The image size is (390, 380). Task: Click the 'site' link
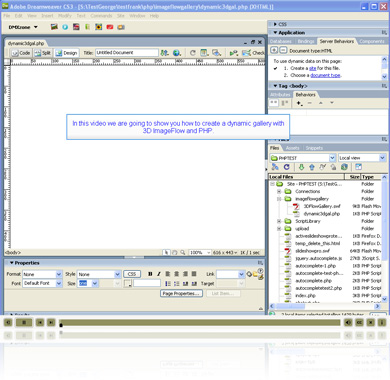[312, 68]
